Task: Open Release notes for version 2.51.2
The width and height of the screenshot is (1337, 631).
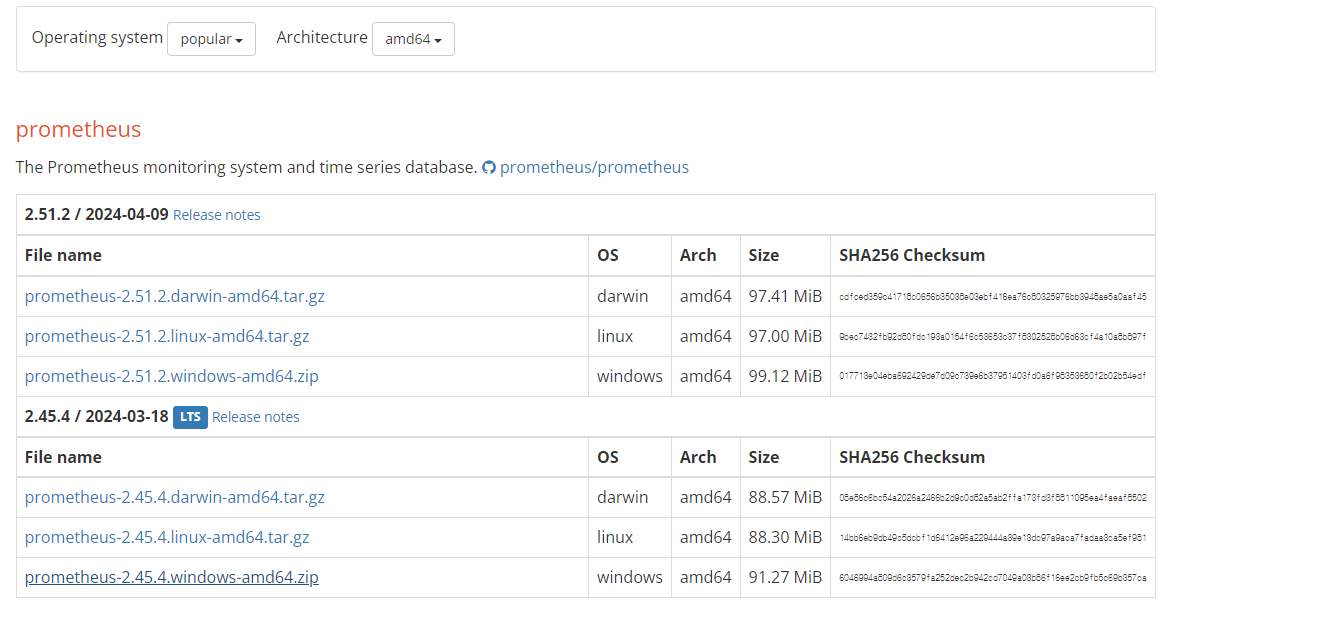Action: (x=217, y=215)
